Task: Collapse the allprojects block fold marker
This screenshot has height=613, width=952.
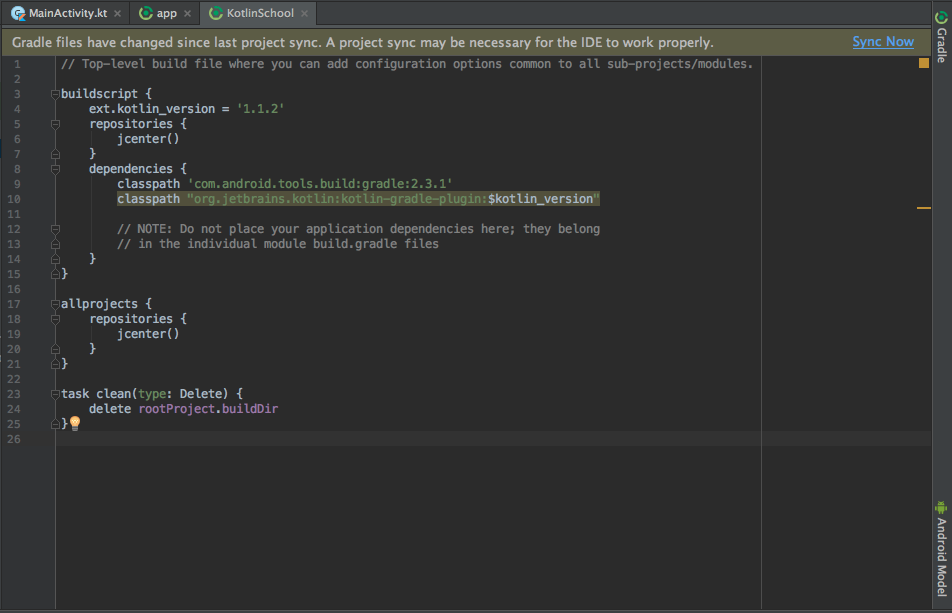Action: [x=55, y=304]
